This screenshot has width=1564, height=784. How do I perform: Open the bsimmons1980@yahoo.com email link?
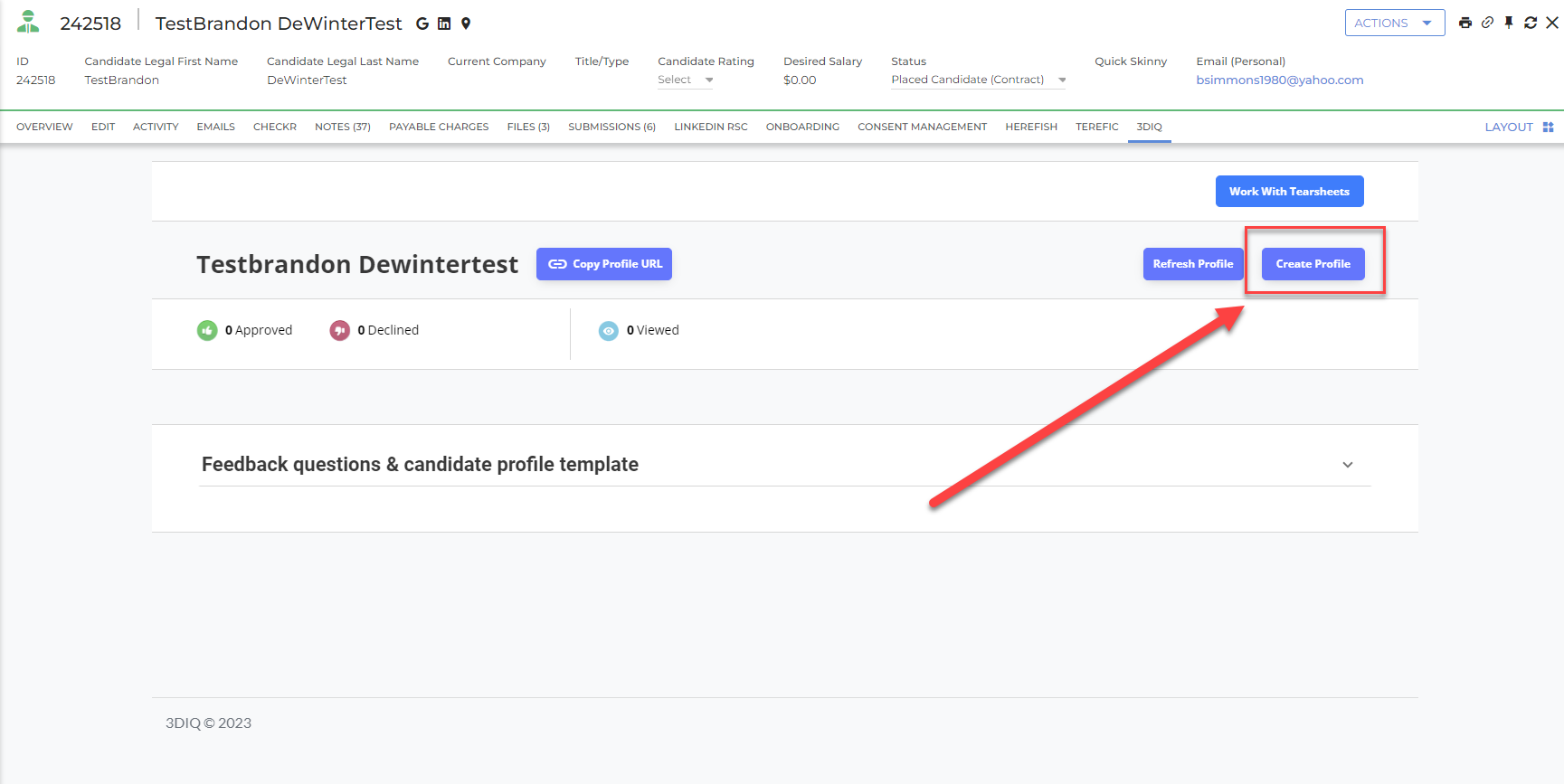pos(1279,80)
